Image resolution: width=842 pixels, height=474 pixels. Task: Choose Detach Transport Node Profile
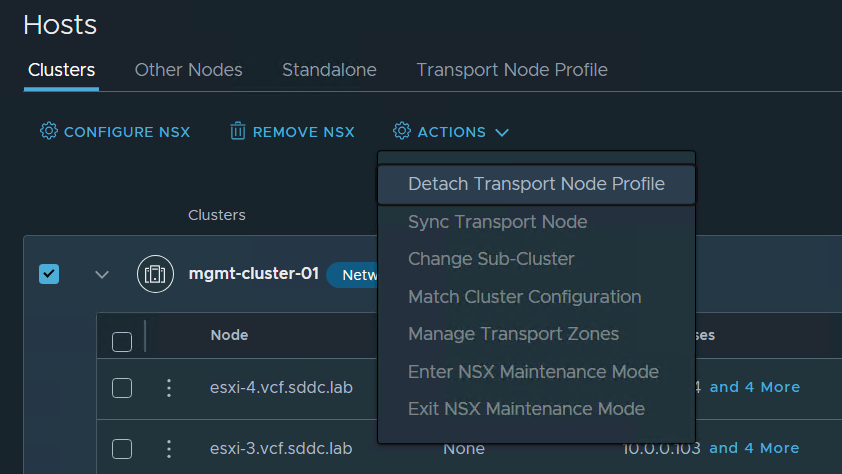pyautogui.click(x=536, y=184)
